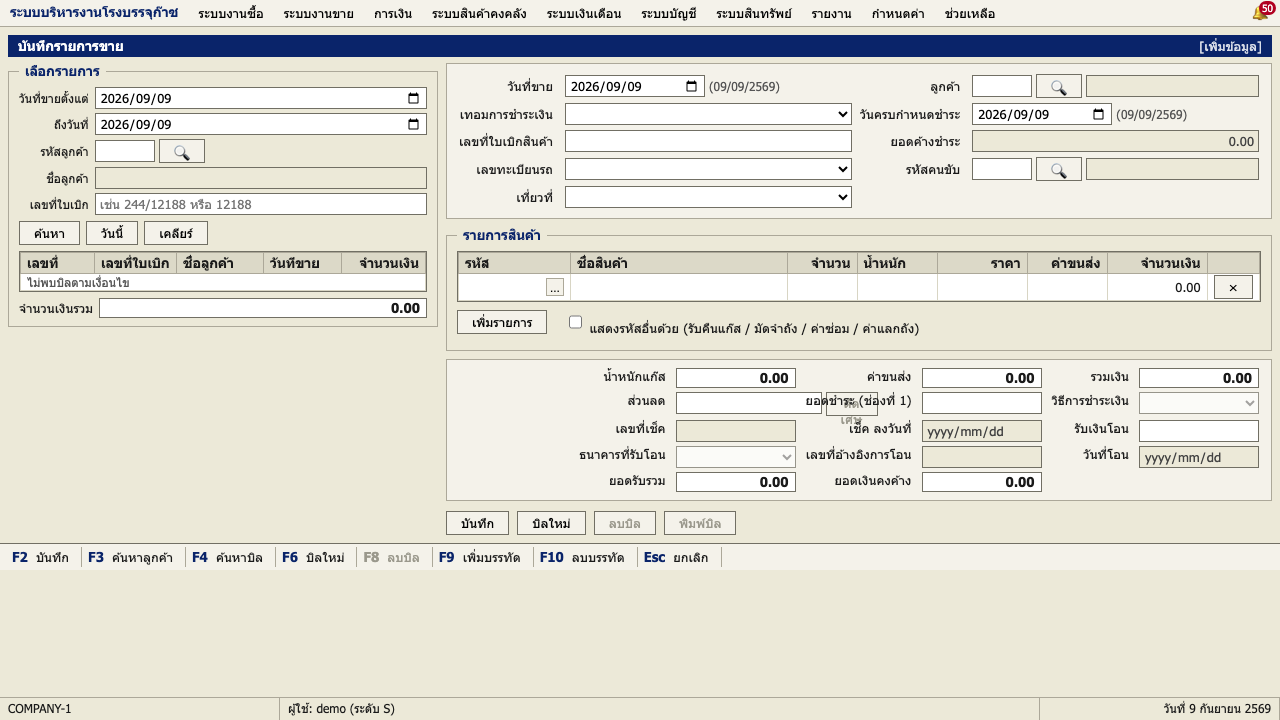
Task: Open the ธนาคารที่รับโอน dropdown
Action: click(x=736, y=457)
